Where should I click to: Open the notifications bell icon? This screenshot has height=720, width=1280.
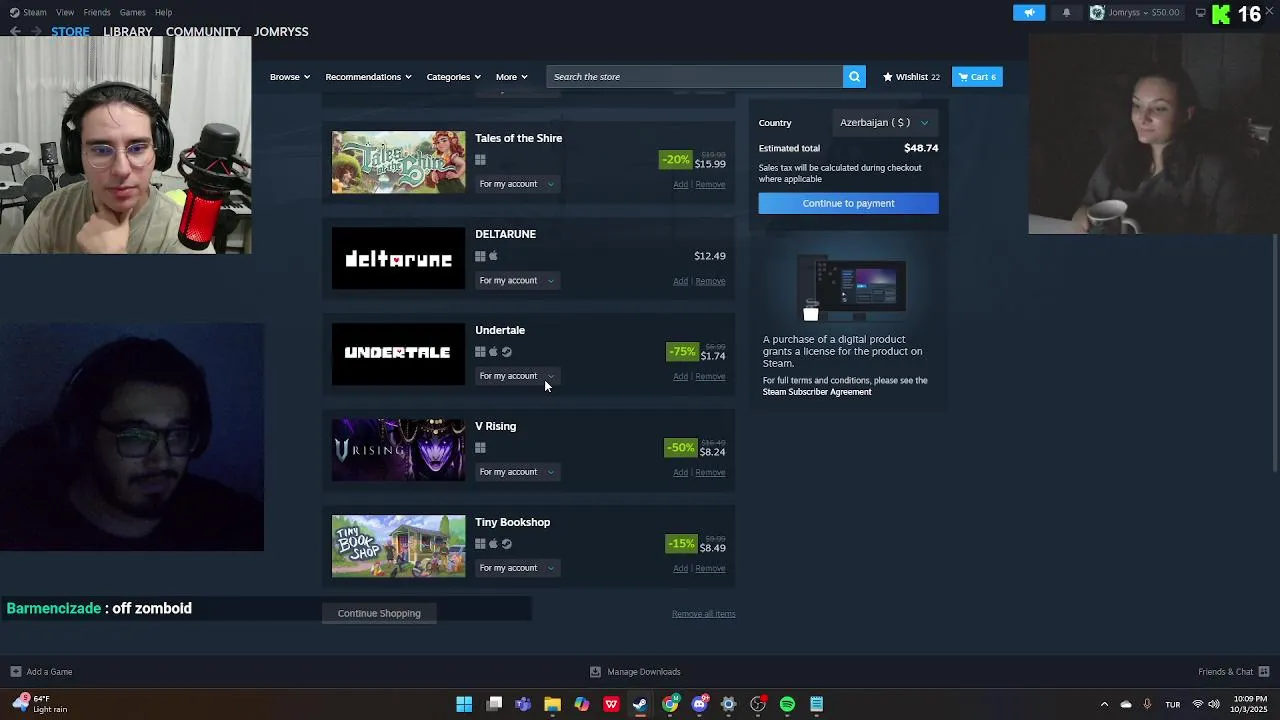point(1066,12)
